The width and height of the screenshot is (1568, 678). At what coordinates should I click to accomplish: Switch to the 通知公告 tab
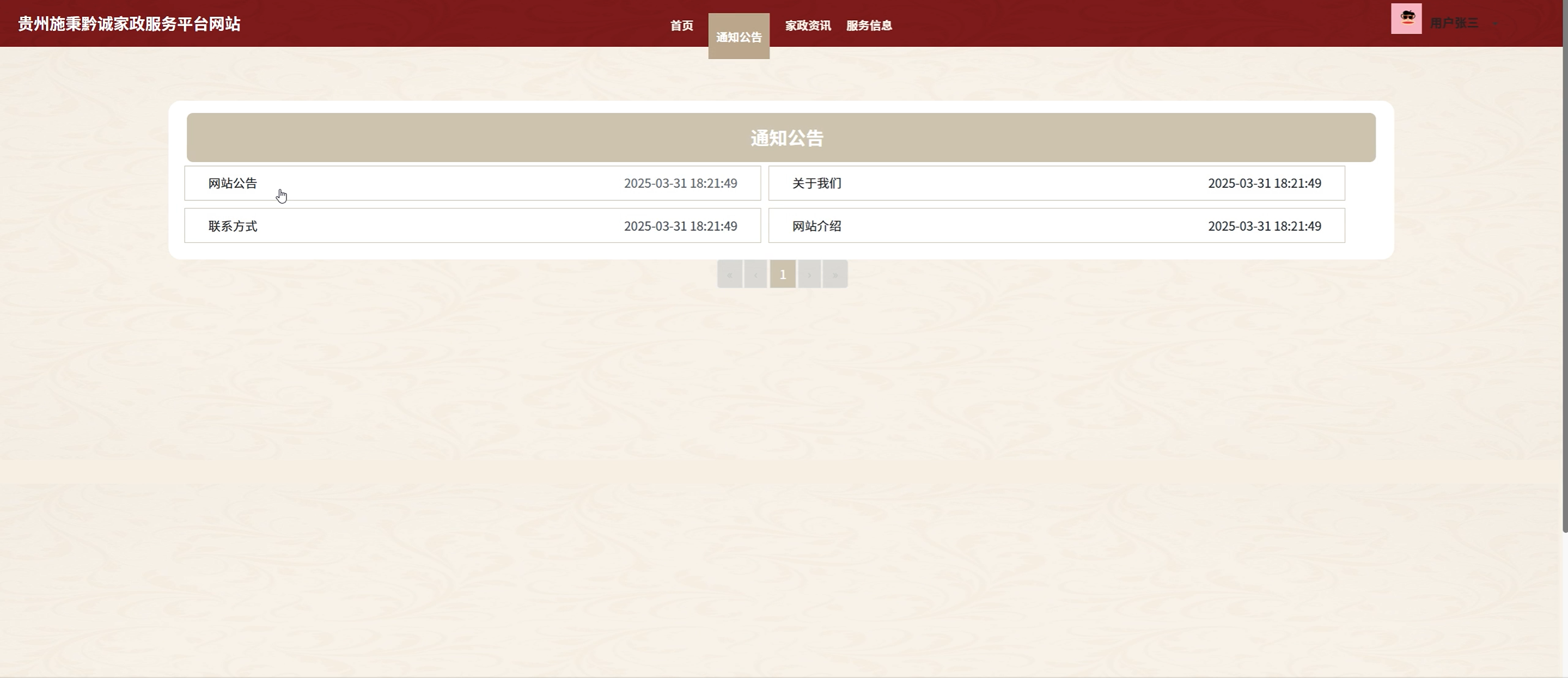(739, 36)
